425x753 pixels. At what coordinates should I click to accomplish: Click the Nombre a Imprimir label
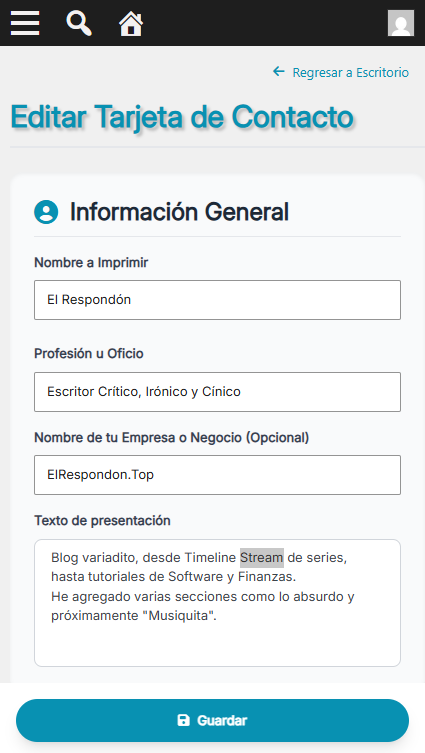pyautogui.click(x=91, y=263)
